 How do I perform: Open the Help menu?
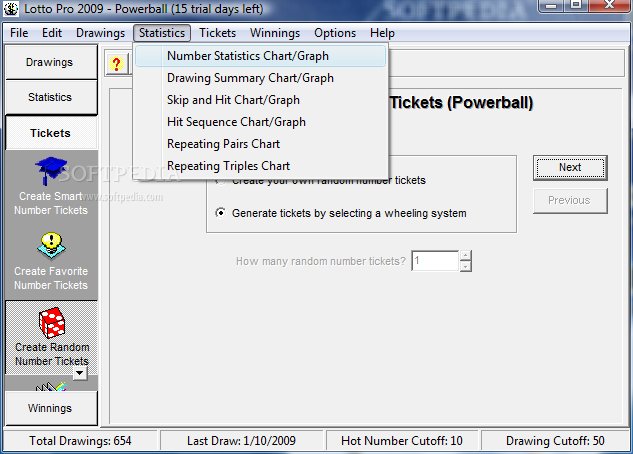tap(382, 33)
